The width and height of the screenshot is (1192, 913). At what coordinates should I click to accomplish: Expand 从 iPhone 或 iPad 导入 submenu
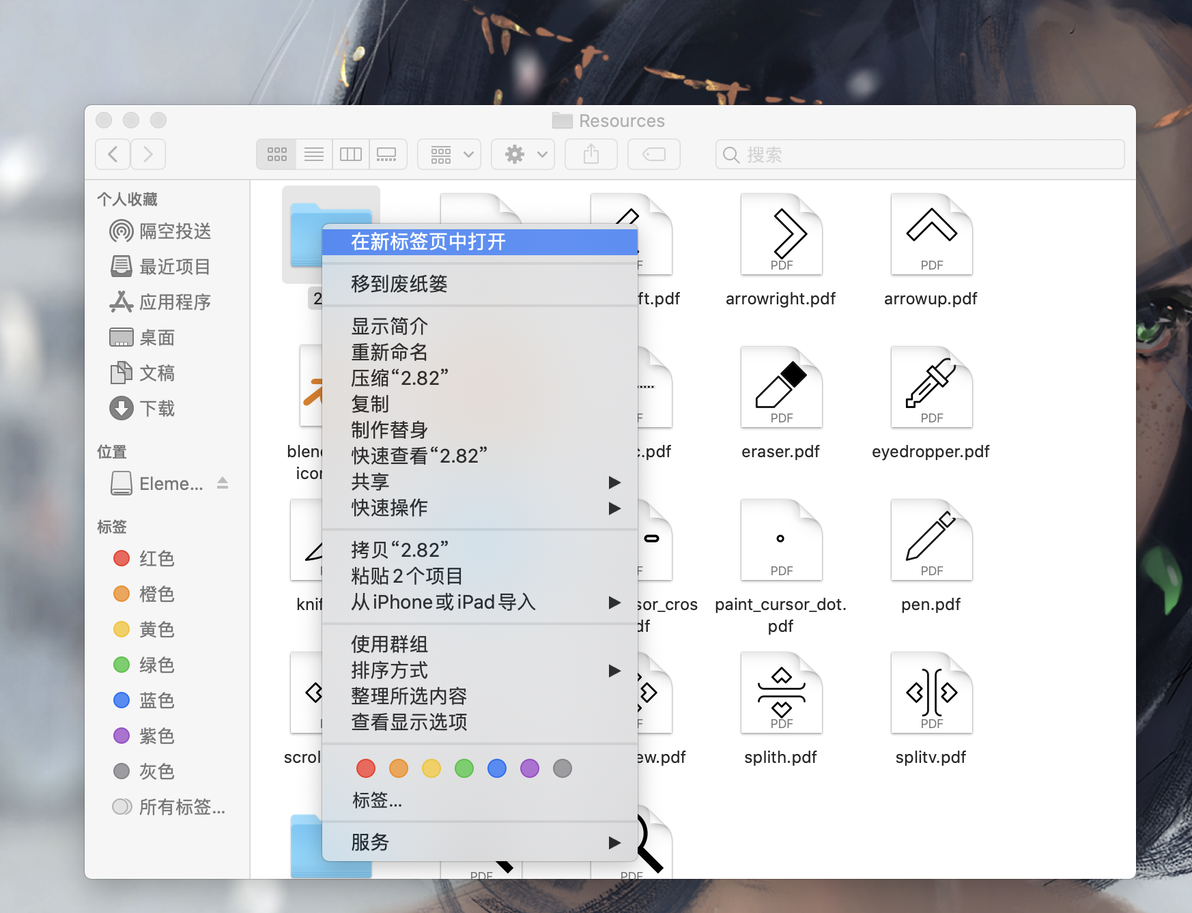point(480,602)
